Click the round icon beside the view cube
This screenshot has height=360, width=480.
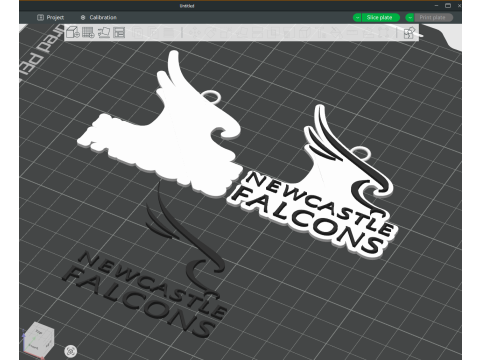click(x=70, y=351)
